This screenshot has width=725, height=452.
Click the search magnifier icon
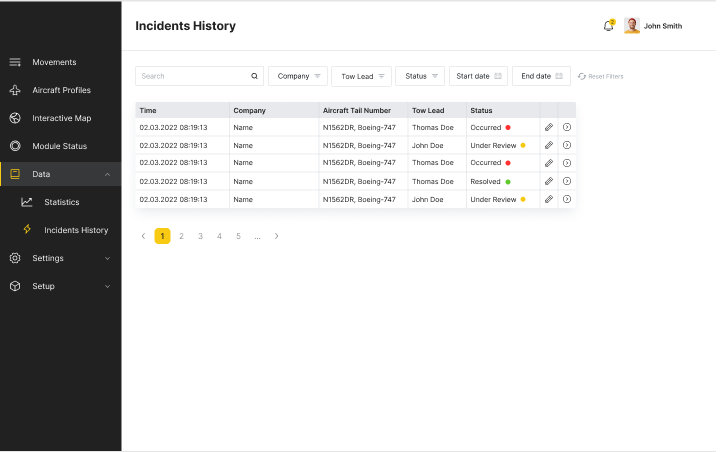pos(255,76)
